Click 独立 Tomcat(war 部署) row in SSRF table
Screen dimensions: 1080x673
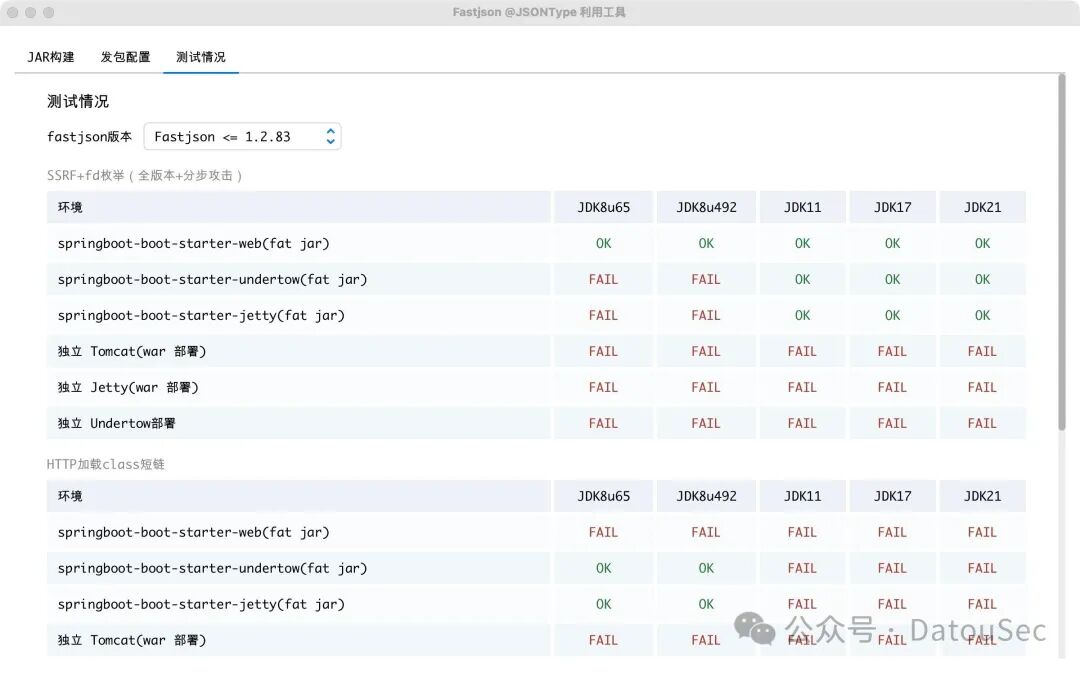tap(537, 351)
